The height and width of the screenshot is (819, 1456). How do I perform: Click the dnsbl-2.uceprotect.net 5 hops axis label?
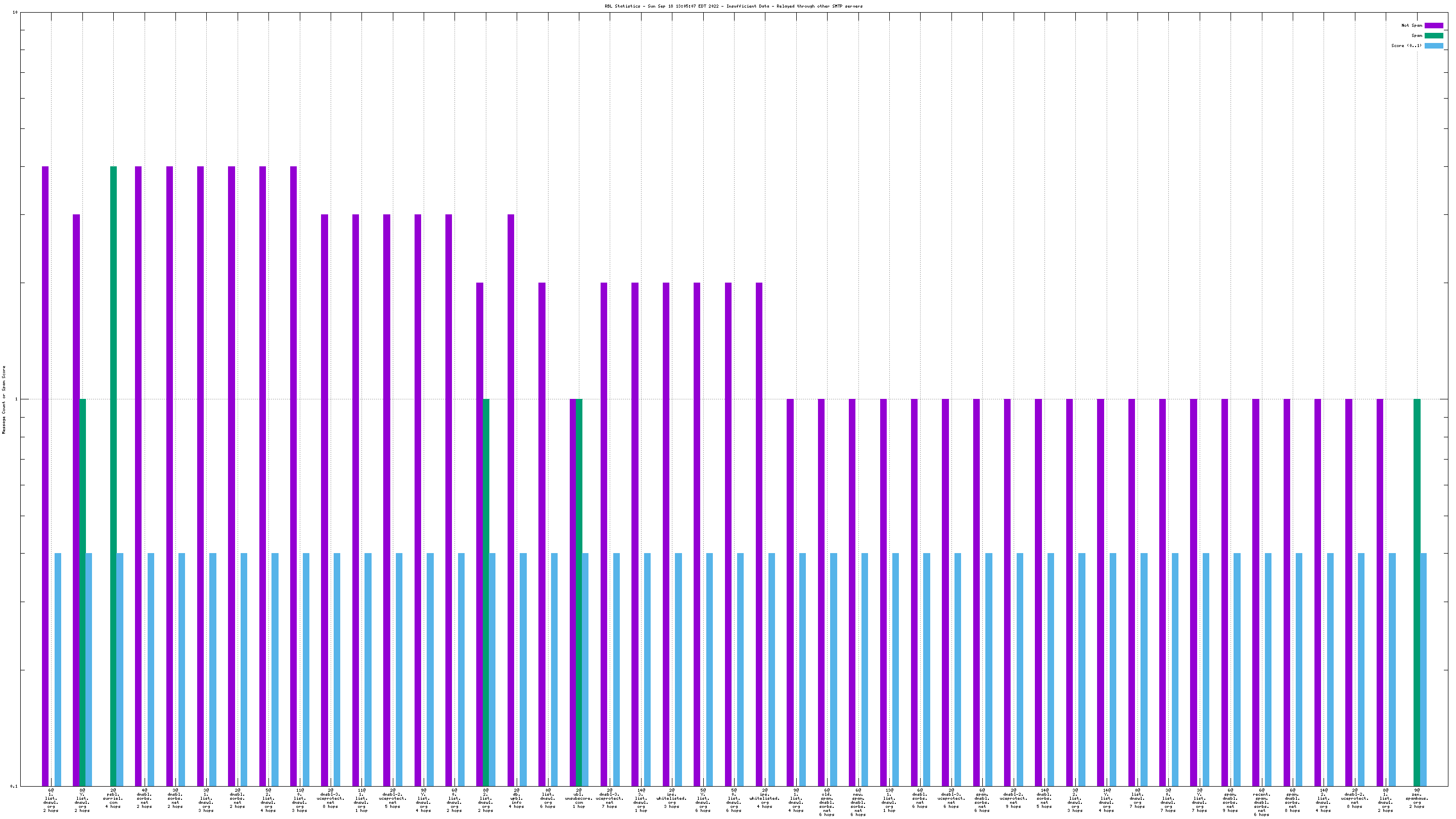[x=393, y=798]
